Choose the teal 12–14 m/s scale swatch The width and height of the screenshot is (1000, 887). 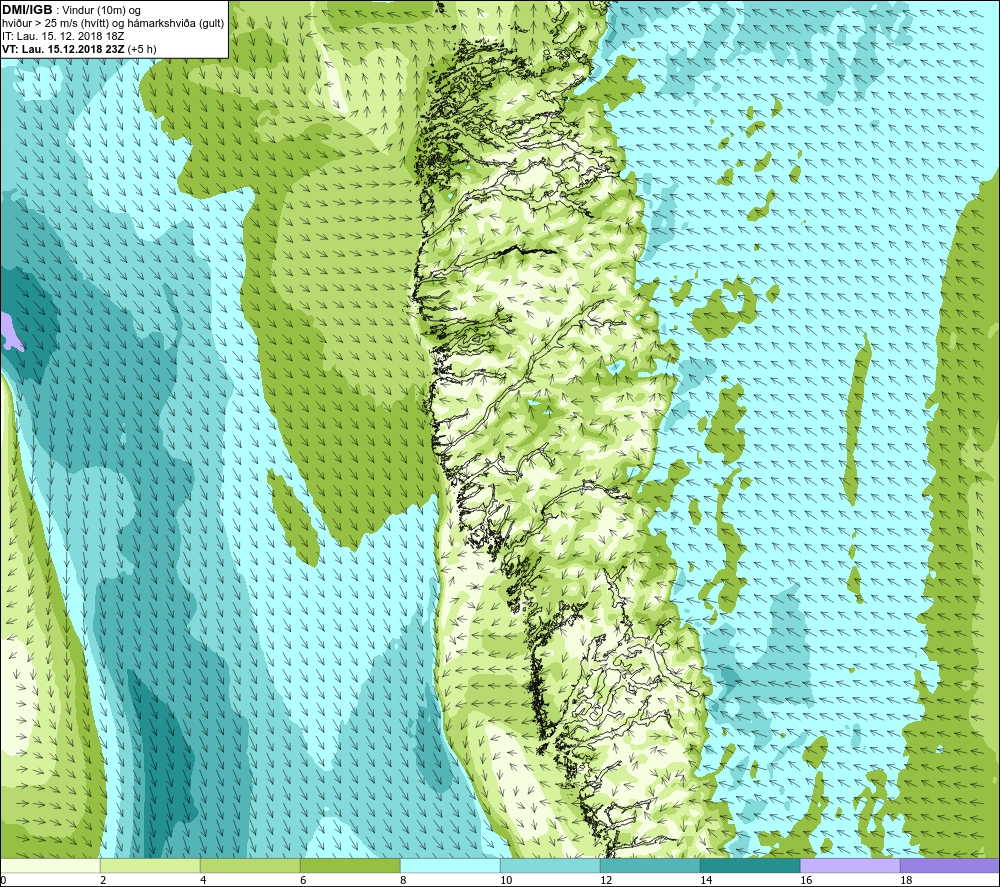pos(650,865)
